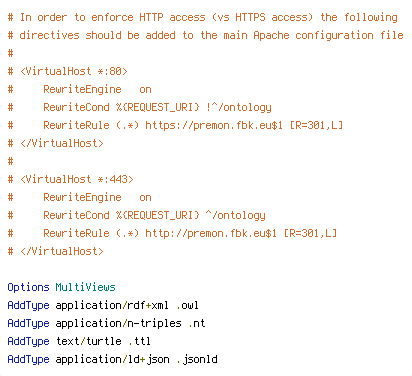
Task: Click 'application/rdf+xml' MIME type text
Action: click(112, 305)
